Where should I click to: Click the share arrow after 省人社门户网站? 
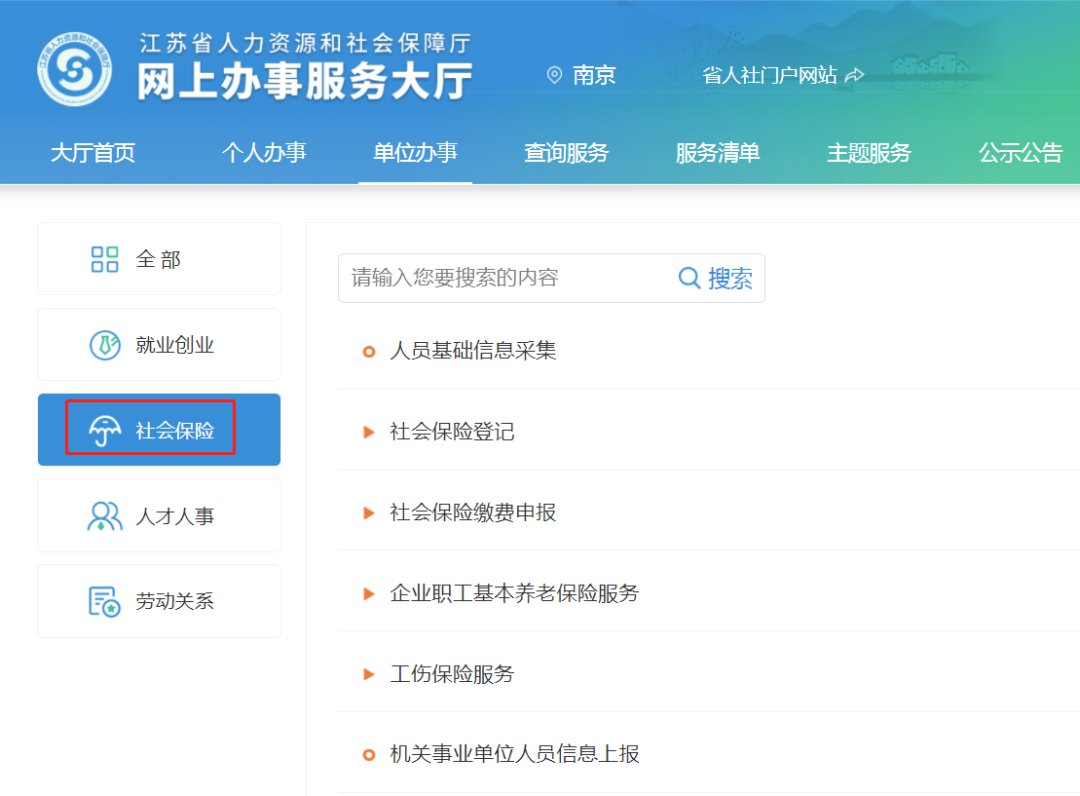pos(854,76)
